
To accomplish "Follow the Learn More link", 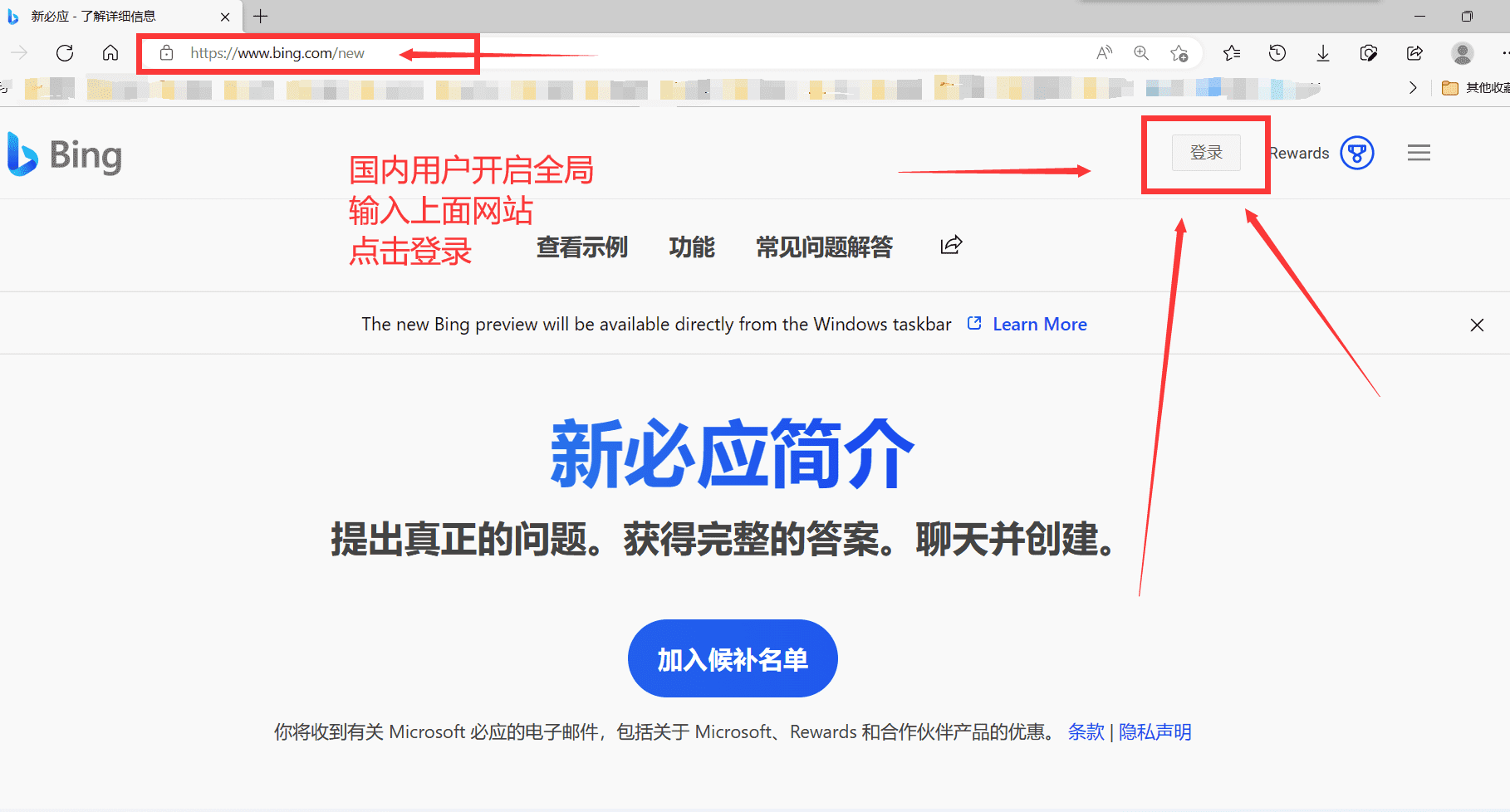I will pyautogui.click(x=1040, y=324).
